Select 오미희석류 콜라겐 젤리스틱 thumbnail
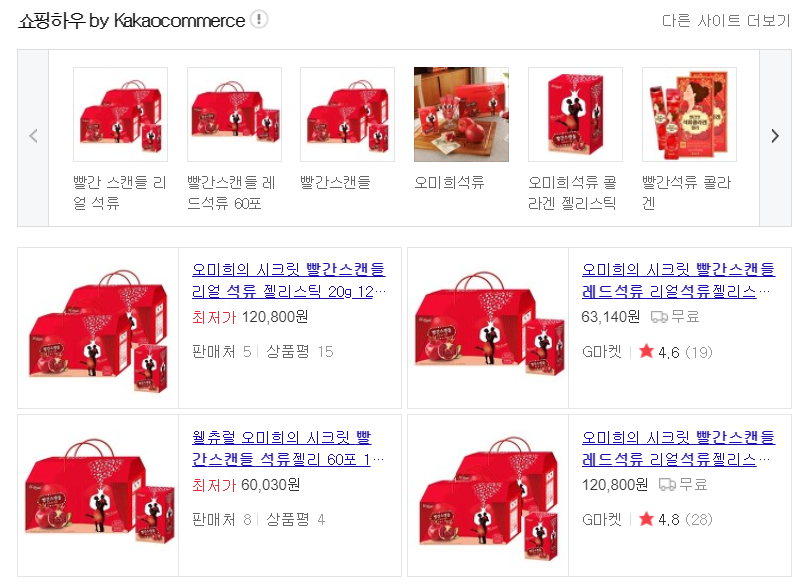 (576, 114)
